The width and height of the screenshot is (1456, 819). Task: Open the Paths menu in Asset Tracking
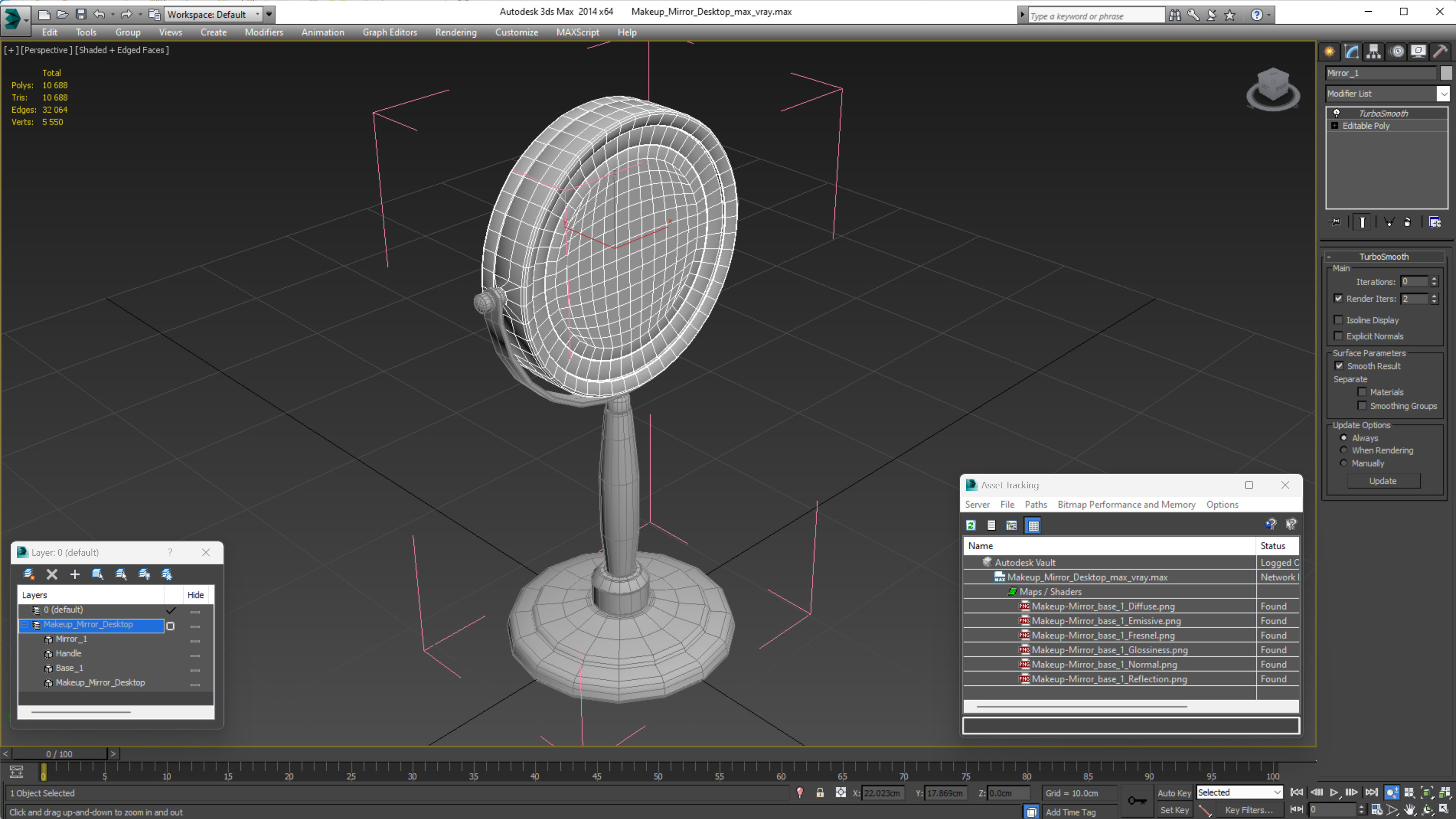[x=1035, y=505]
